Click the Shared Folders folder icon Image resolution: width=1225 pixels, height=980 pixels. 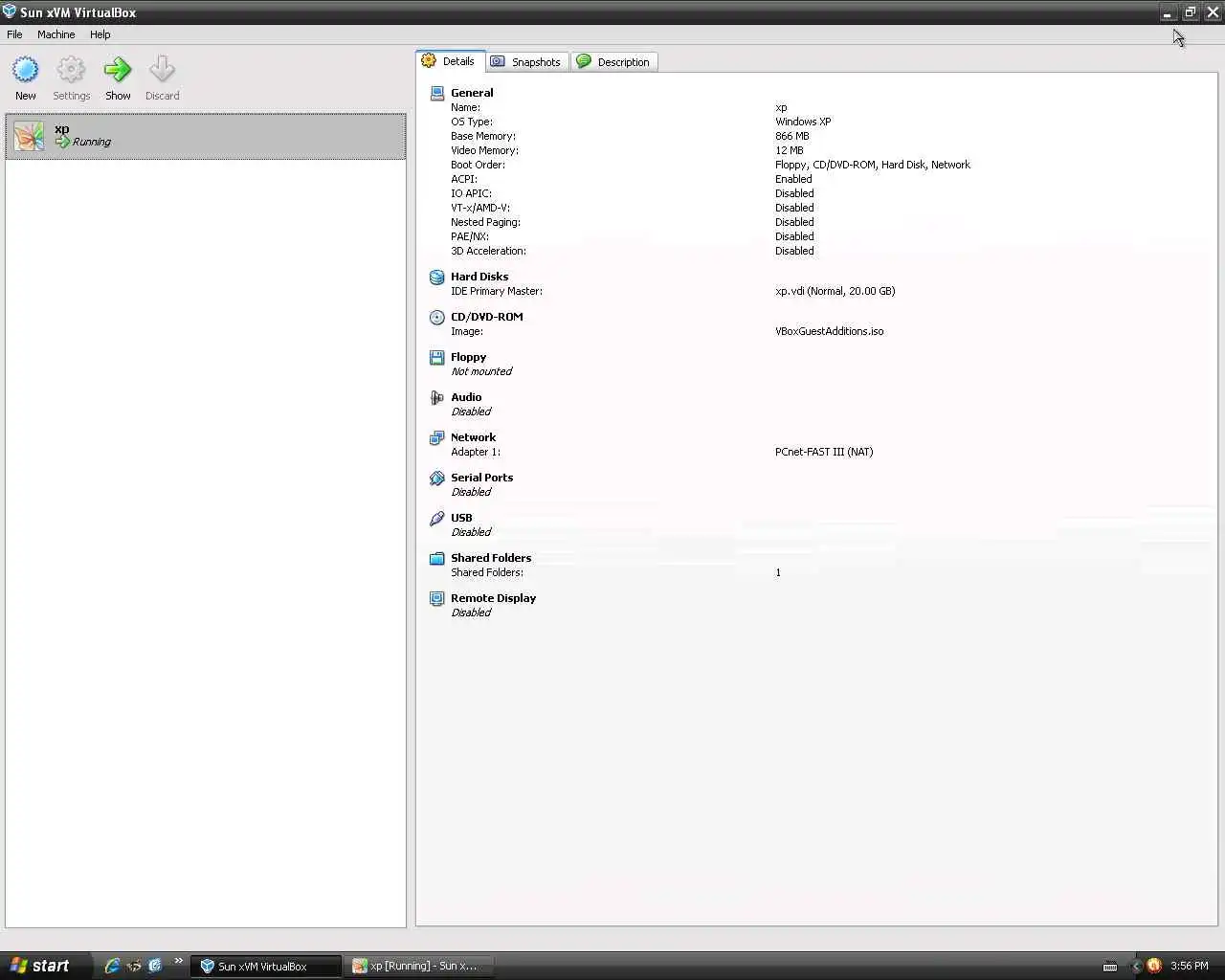[x=437, y=558]
